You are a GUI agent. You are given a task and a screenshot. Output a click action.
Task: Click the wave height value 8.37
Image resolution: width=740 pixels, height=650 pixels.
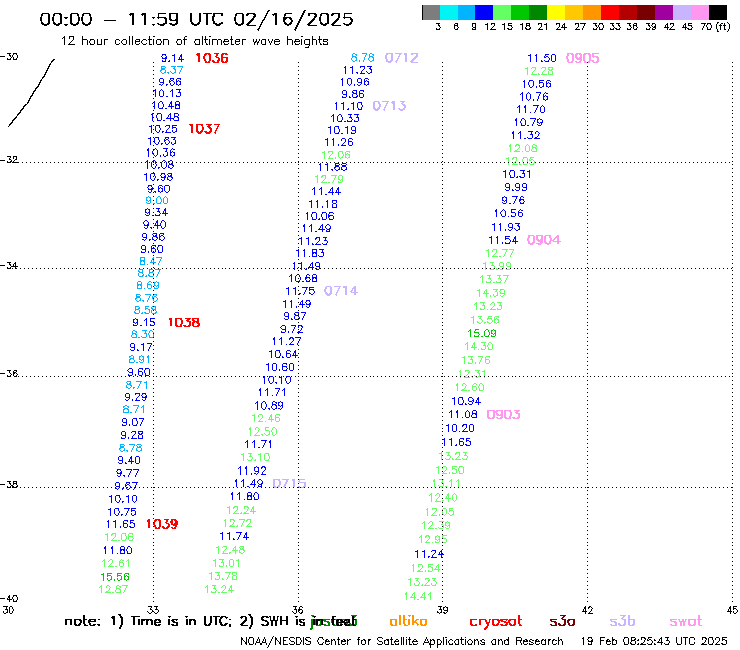pos(171,70)
